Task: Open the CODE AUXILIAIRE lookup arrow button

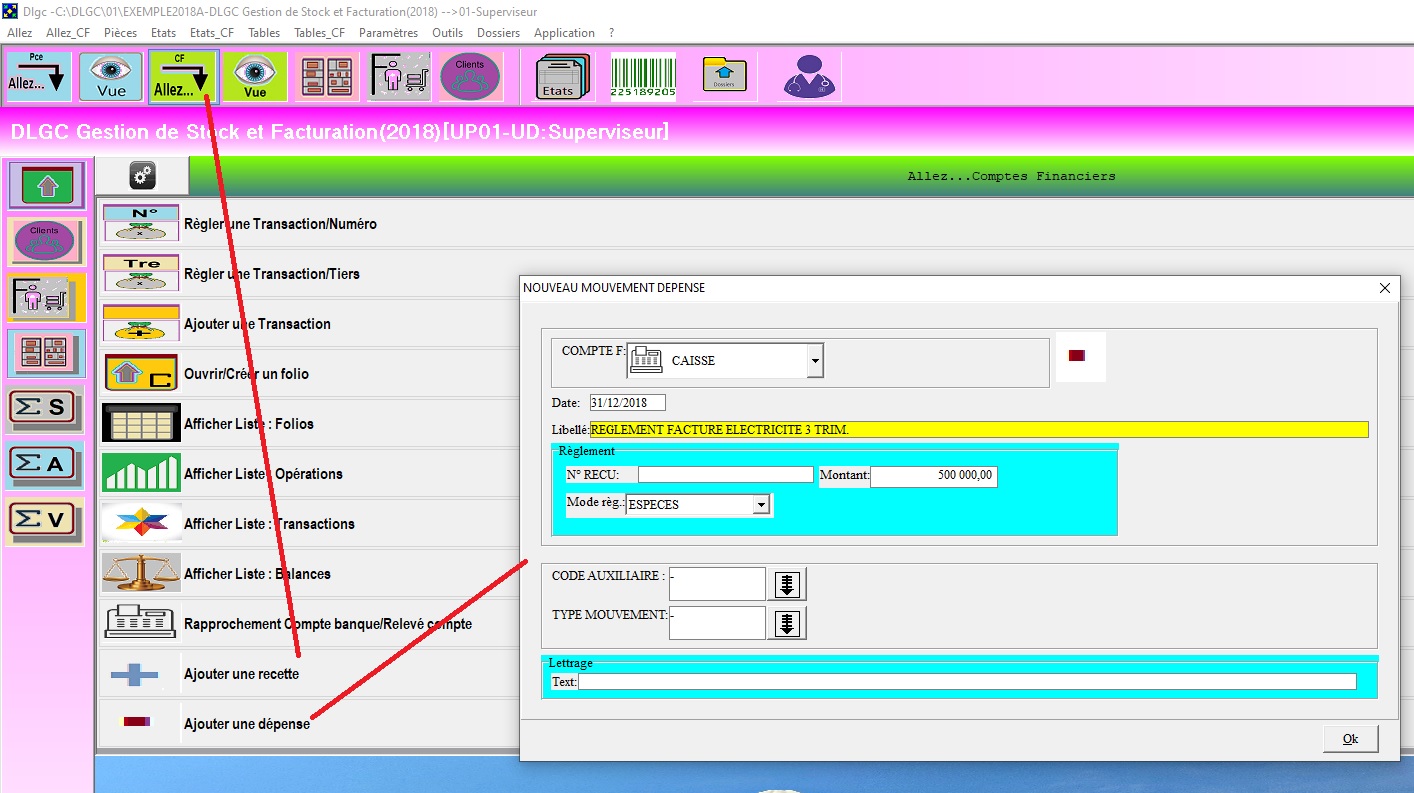Action: pyautogui.click(x=787, y=584)
